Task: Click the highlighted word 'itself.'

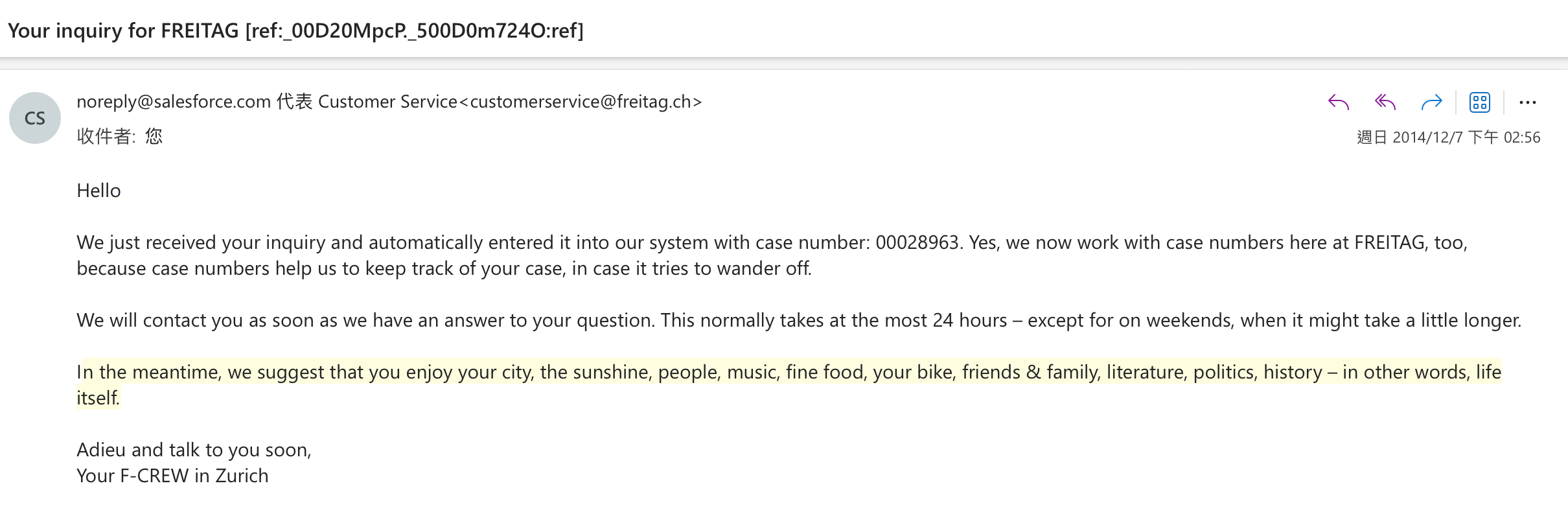Action: [x=98, y=398]
